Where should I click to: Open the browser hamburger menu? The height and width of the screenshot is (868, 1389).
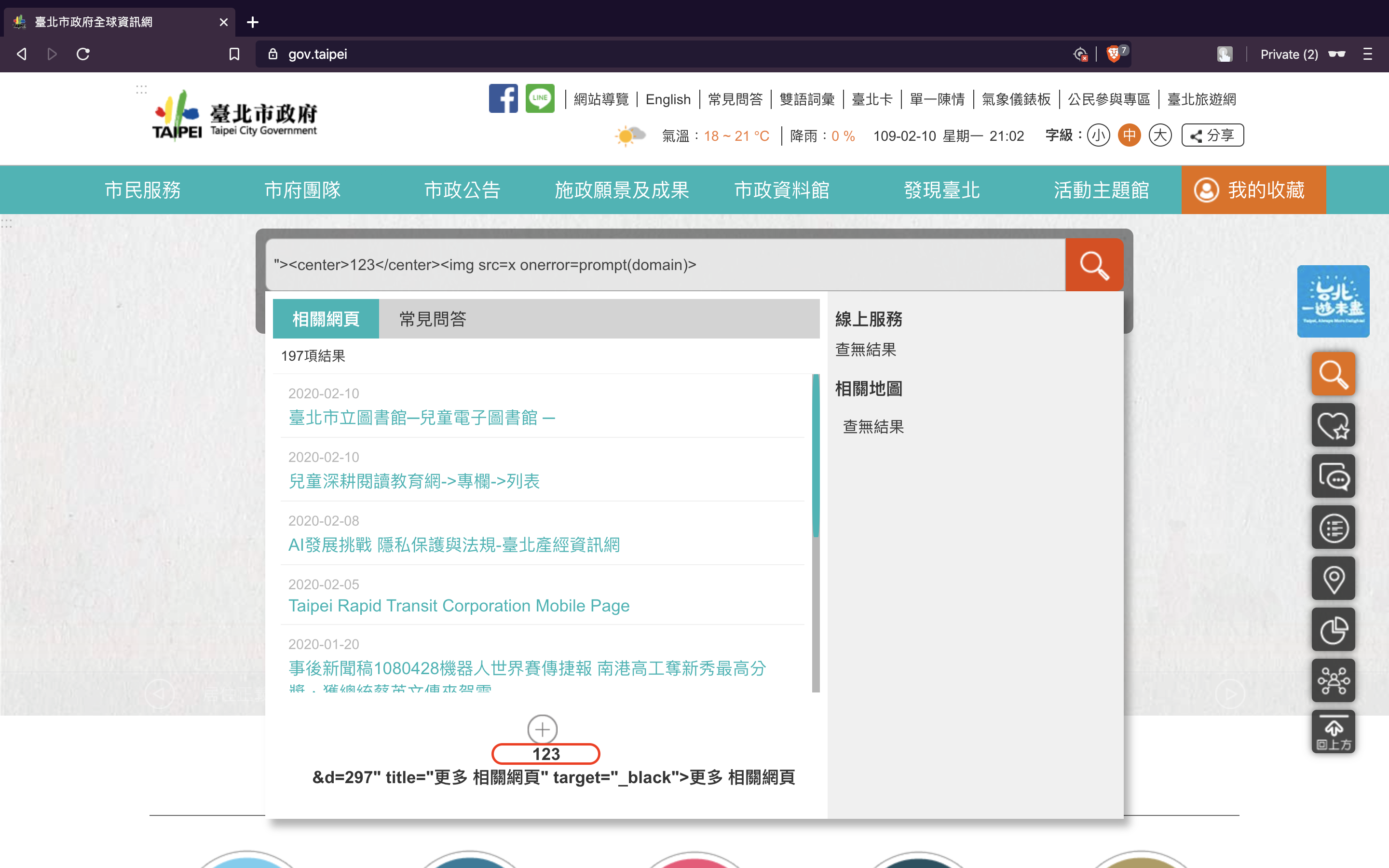1368,54
